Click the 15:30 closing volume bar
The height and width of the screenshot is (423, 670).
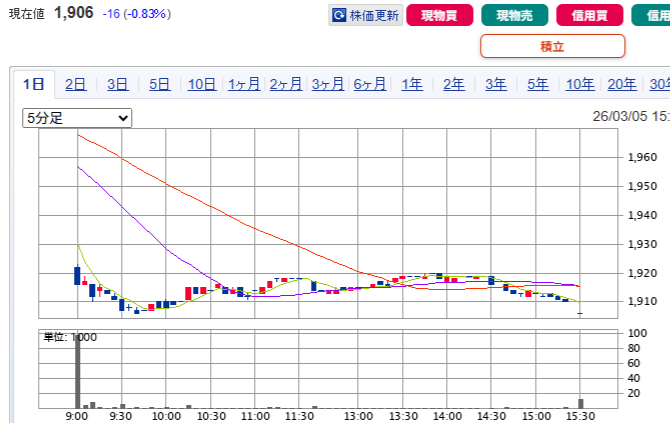click(580, 403)
